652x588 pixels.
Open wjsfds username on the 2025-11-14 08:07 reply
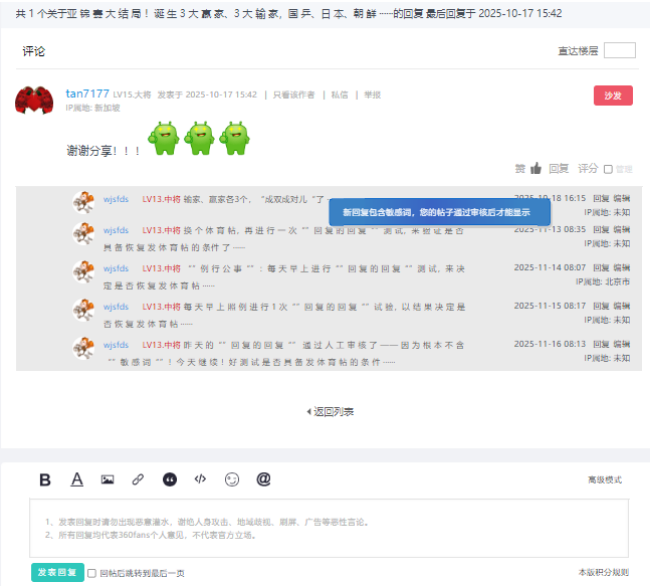click(x=116, y=269)
